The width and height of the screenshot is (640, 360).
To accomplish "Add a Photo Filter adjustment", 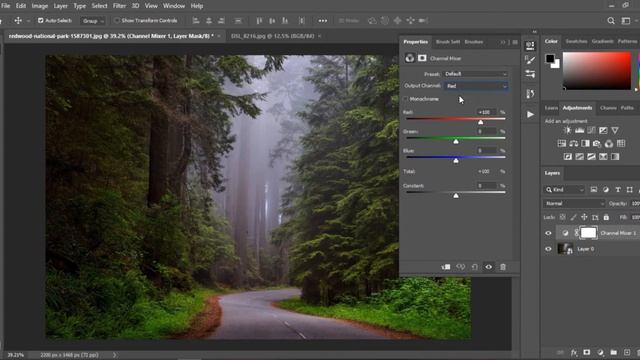I will click(597, 144).
